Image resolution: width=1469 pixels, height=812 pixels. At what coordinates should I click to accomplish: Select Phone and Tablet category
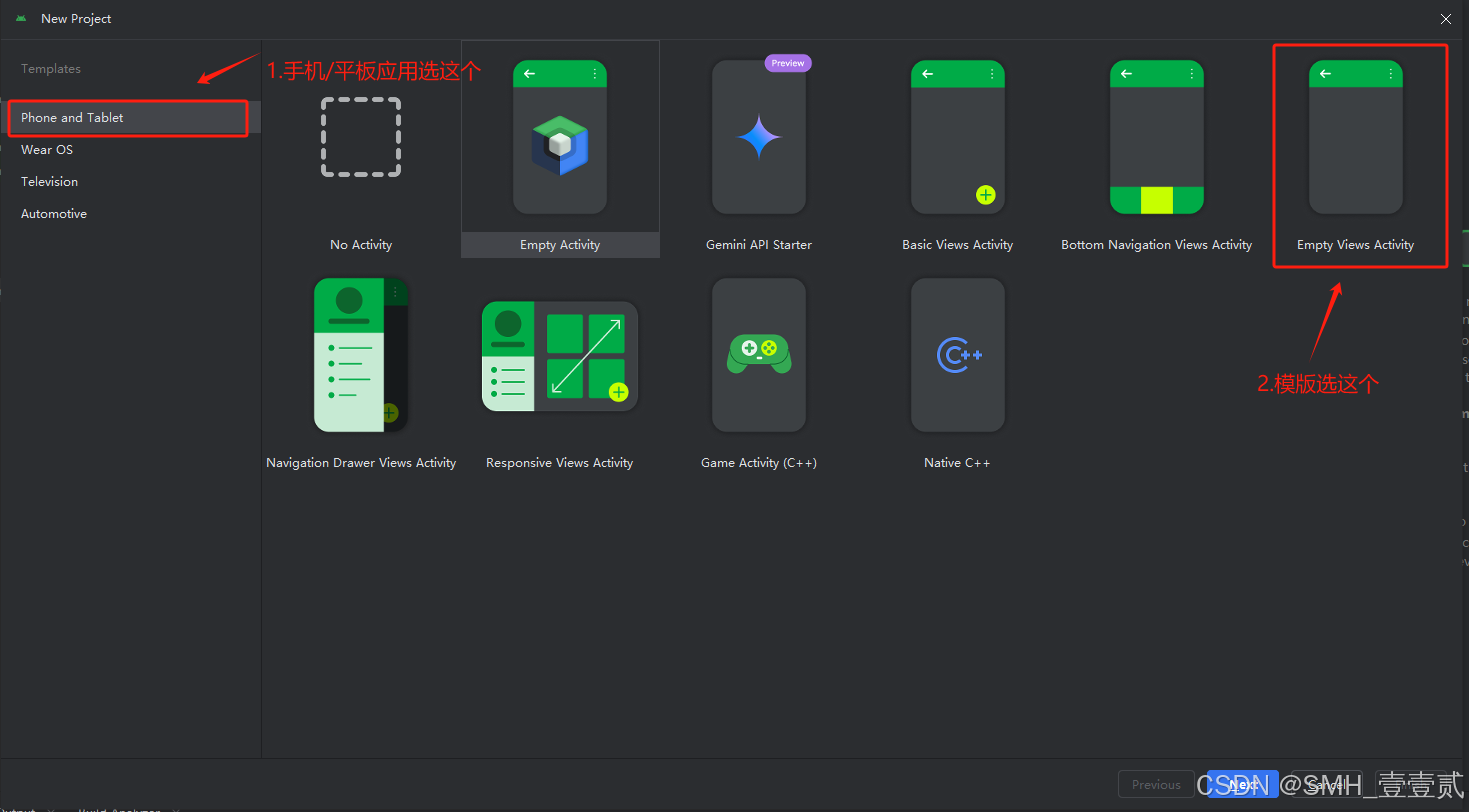coord(130,117)
